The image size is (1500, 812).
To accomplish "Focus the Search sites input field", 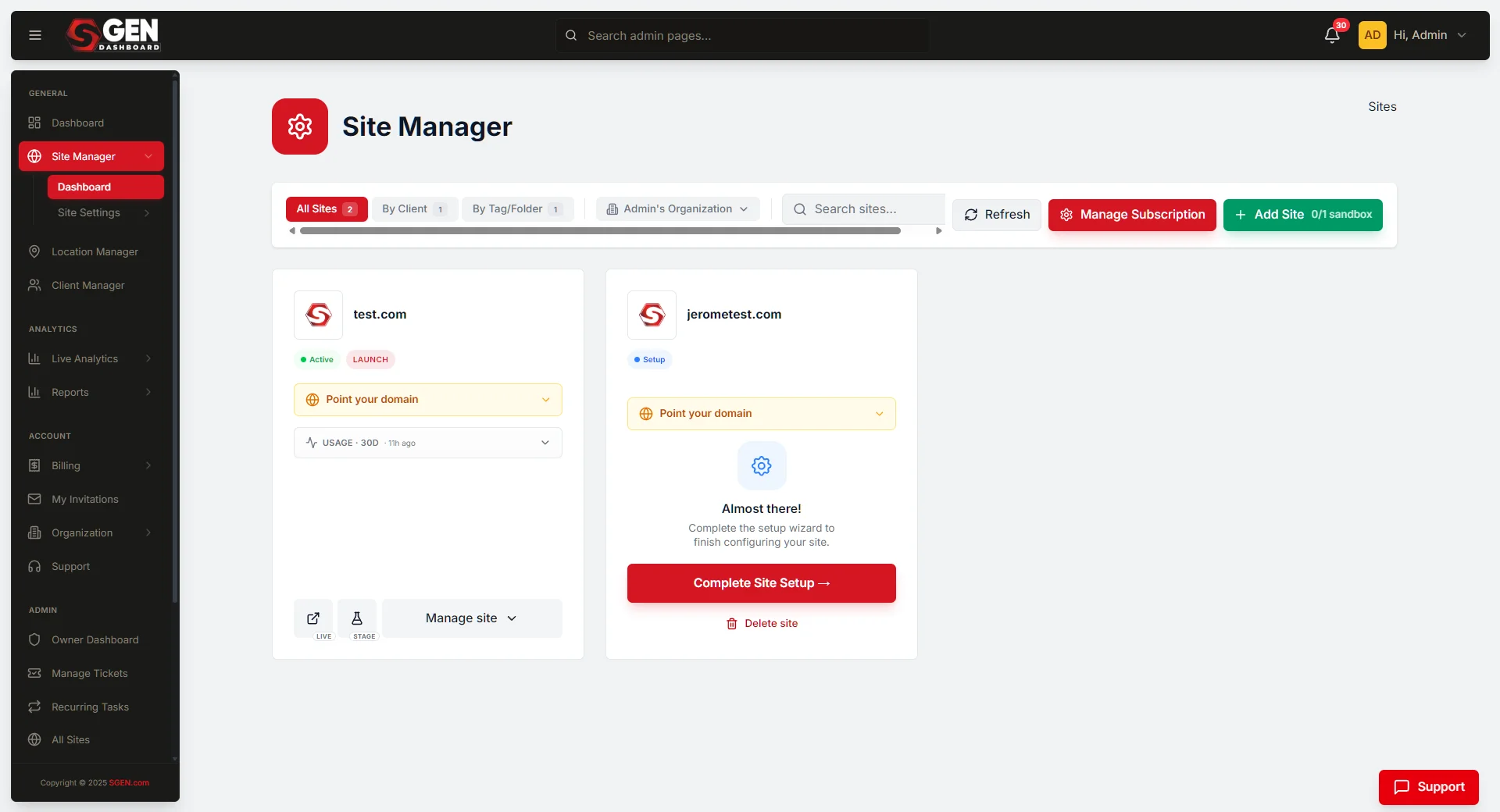I will 864,209.
